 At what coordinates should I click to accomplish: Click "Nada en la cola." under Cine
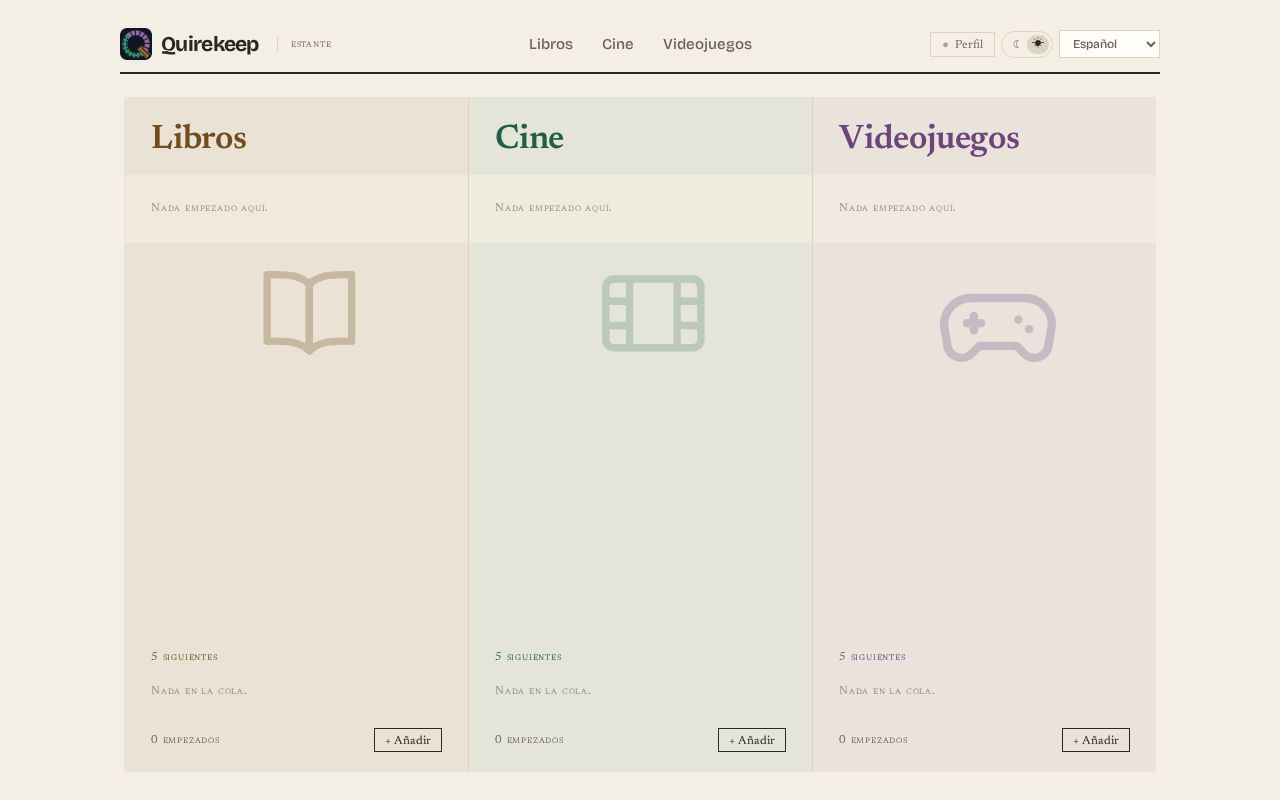click(x=543, y=690)
